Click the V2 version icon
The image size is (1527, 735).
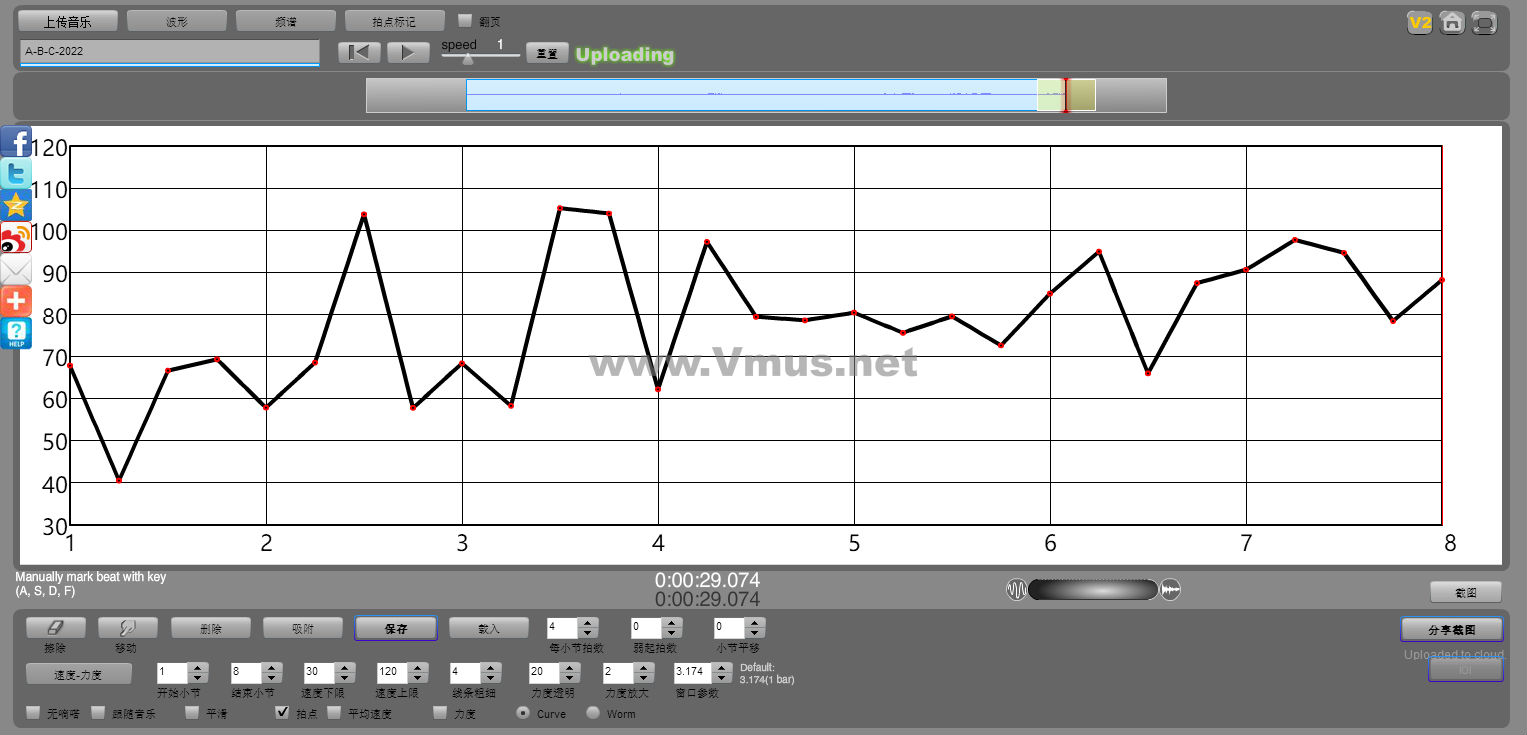point(1419,23)
